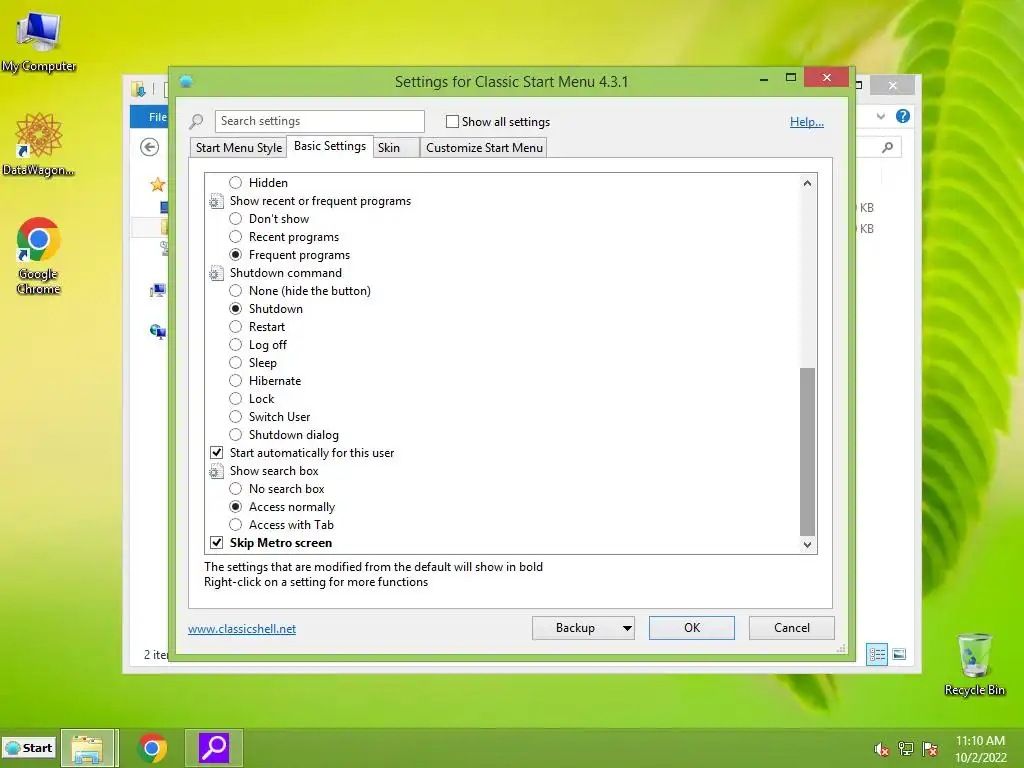This screenshot has width=1024, height=768.
Task: Switch to the Skin tab
Action: 396,148
